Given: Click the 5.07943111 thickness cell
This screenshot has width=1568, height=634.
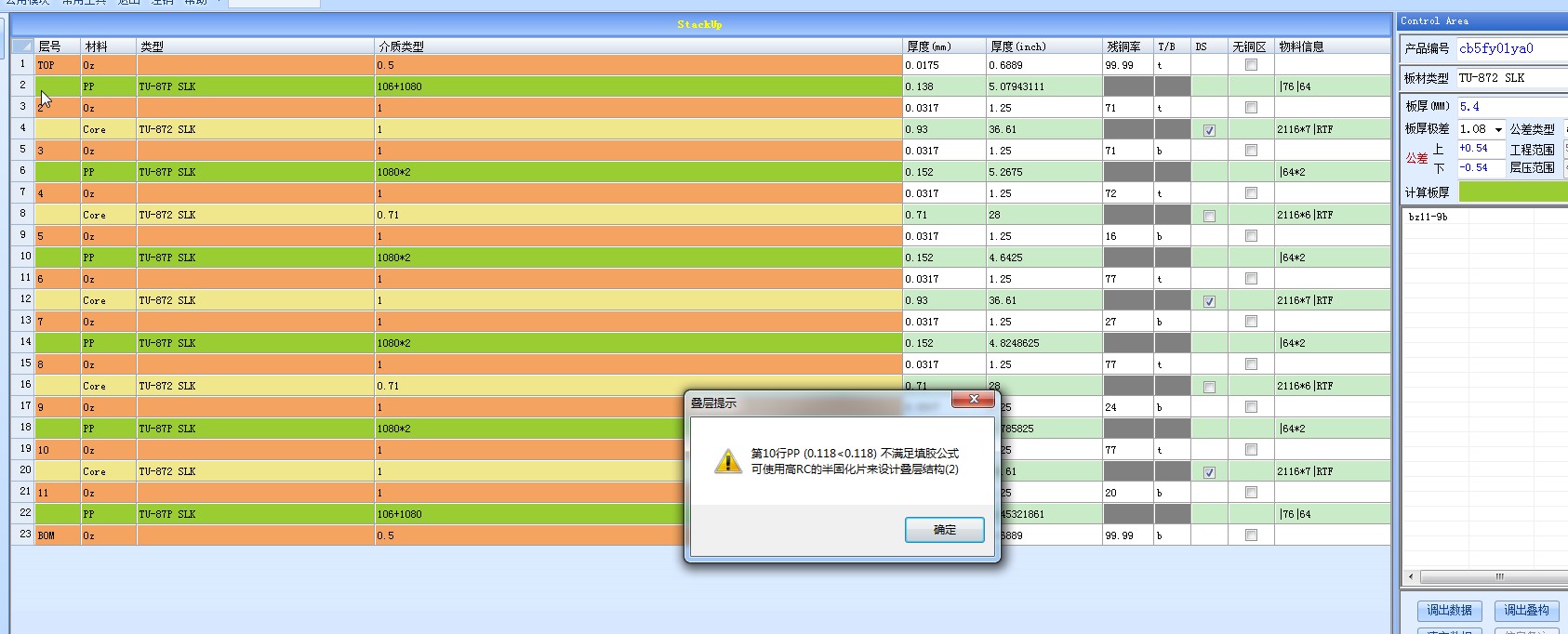Looking at the screenshot, I should [1044, 86].
